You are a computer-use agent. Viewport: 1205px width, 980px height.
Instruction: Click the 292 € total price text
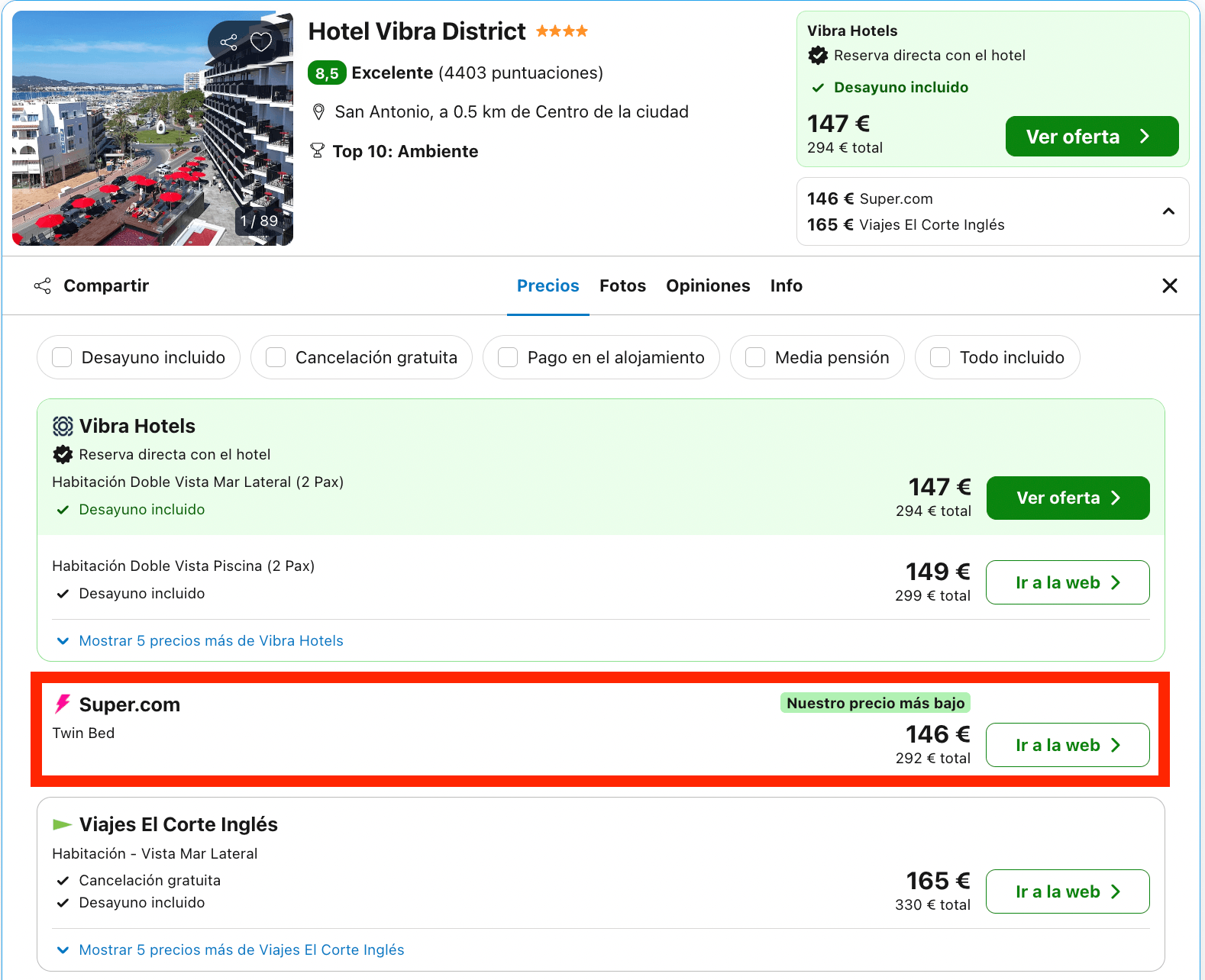coord(933,758)
